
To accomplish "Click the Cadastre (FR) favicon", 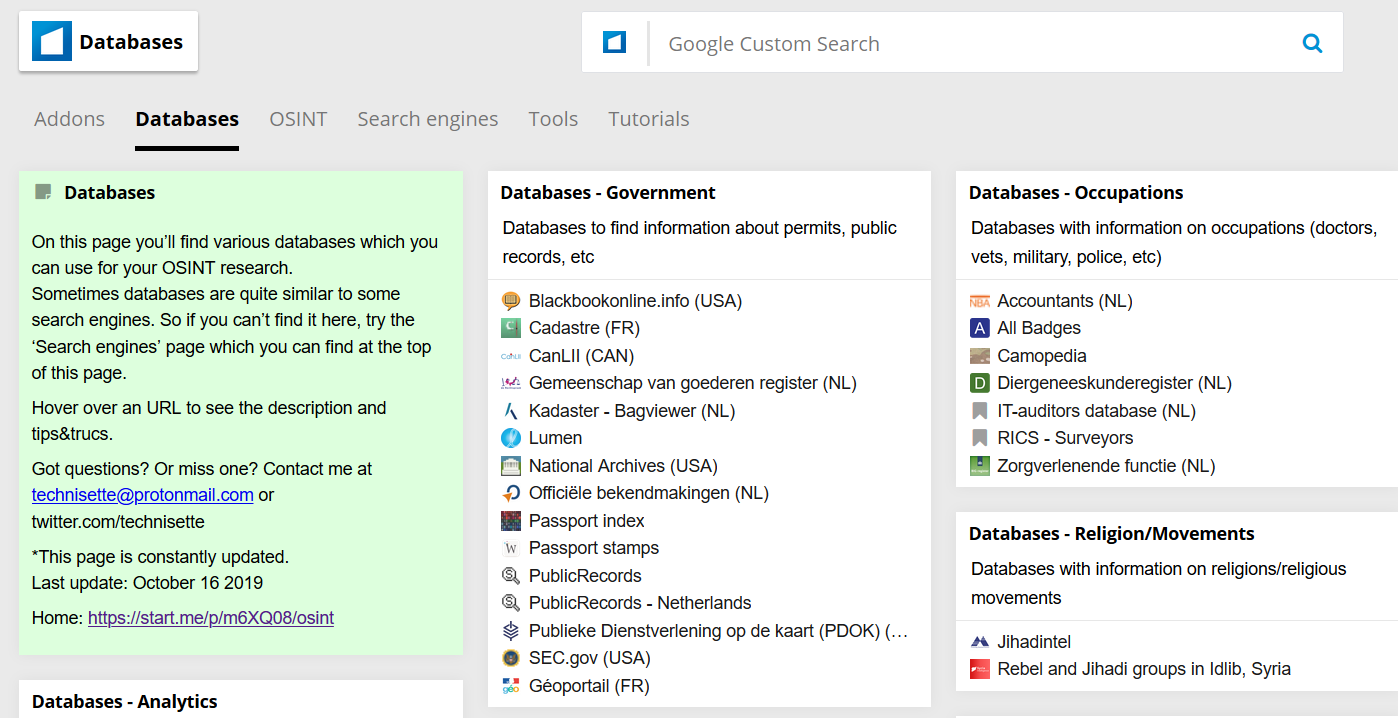I will pyautogui.click(x=511, y=328).
